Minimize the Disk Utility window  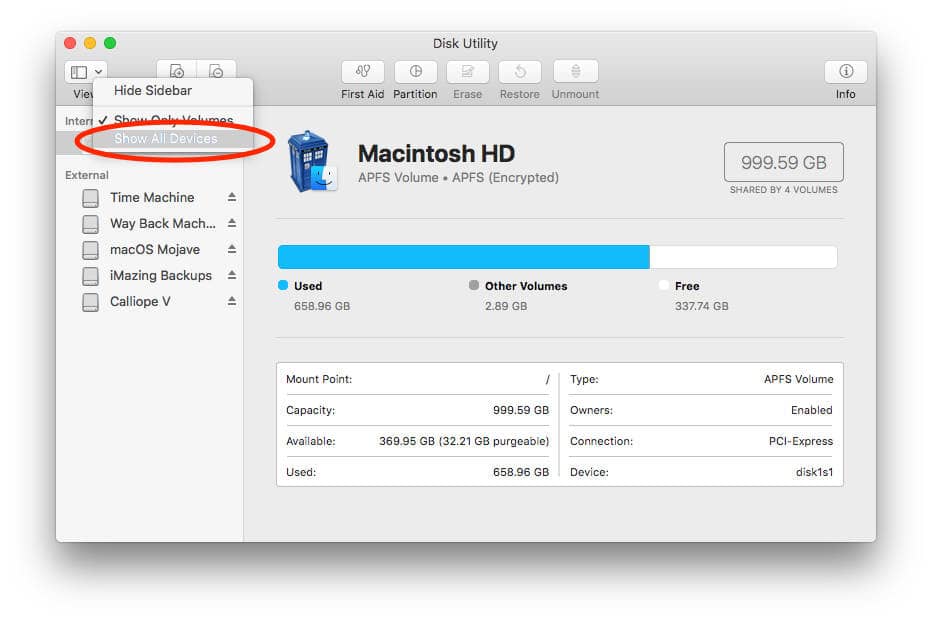(x=90, y=43)
